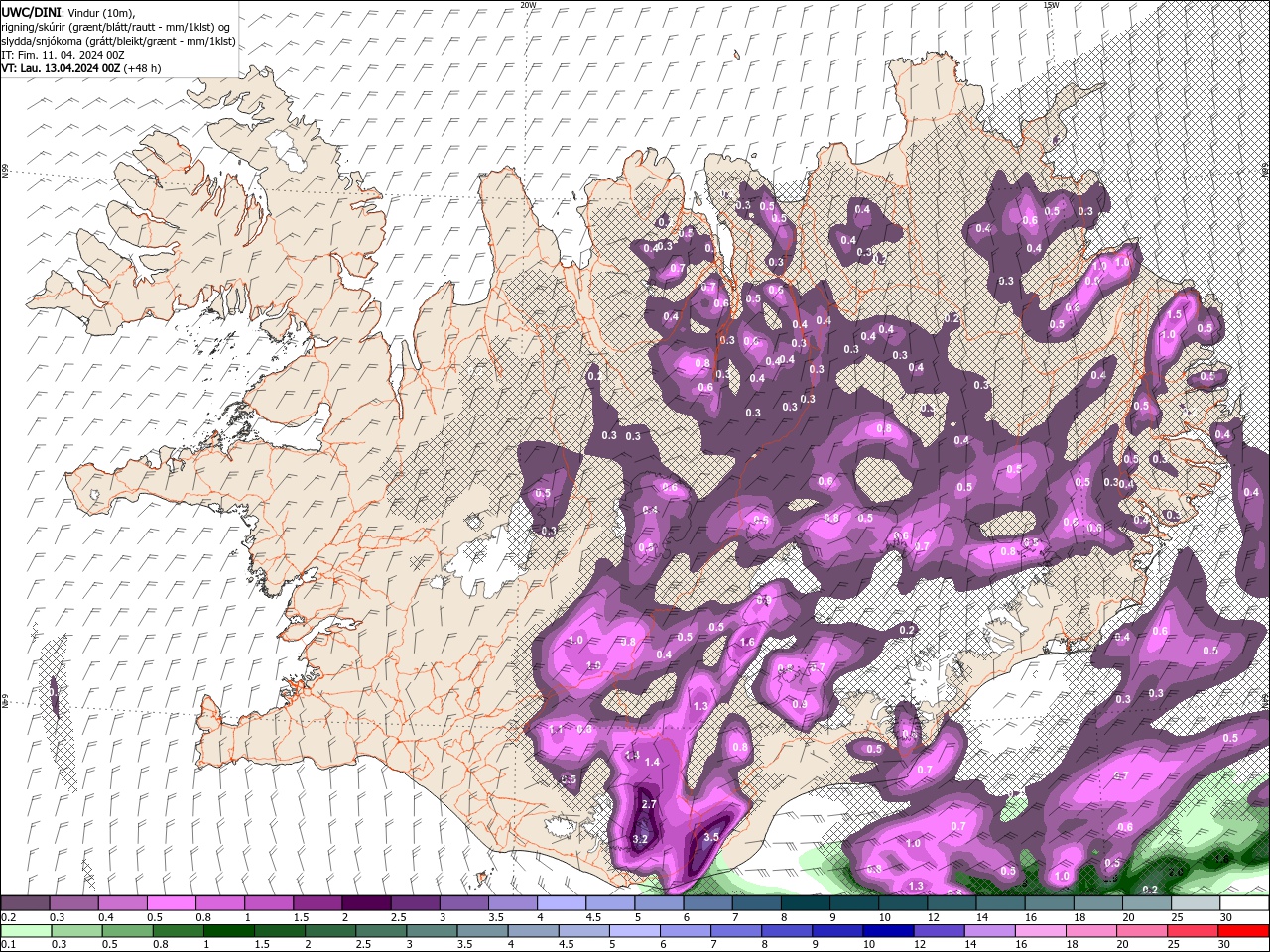Click the 15W longitude label at the top
Viewport: 1270px width, 952px height.
(x=1051, y=5)
